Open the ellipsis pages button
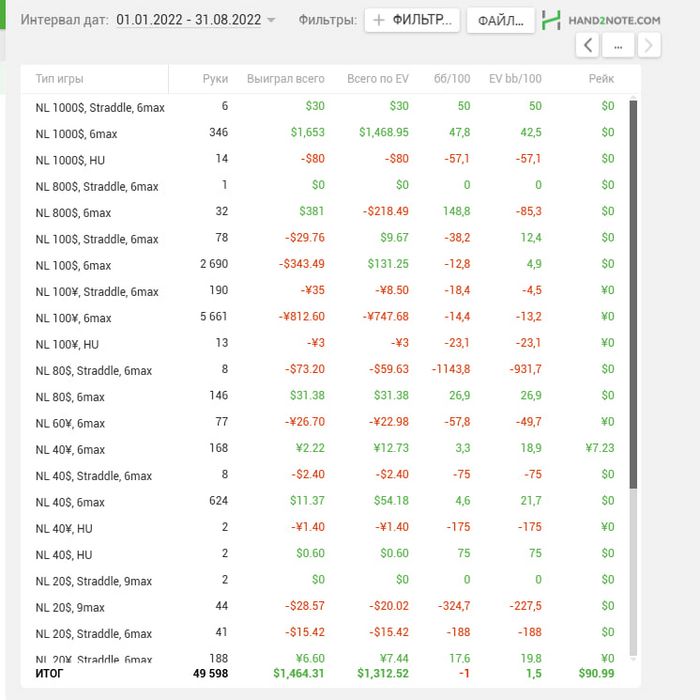Image resolution: width=700 pixels, height=700 pixels. coord(618,45)
